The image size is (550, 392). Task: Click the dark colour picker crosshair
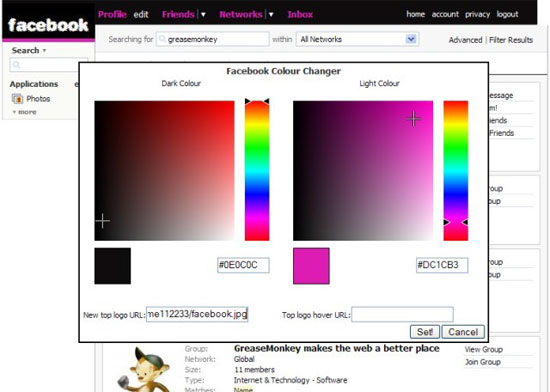click(x=103, y=221)
